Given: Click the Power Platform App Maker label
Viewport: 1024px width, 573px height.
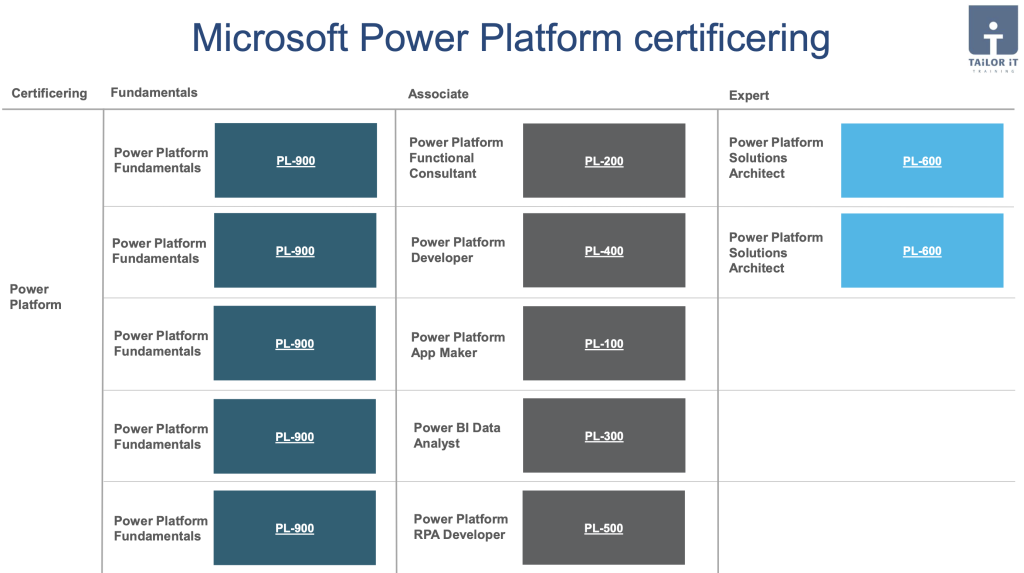Looking at the screenshot, I should click(x=458, y=345).
